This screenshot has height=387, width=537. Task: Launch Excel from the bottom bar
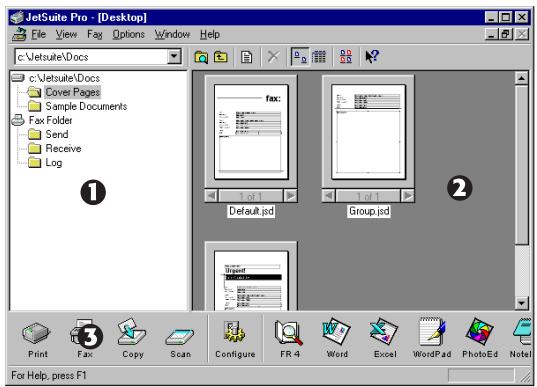(x=384, y=332)
